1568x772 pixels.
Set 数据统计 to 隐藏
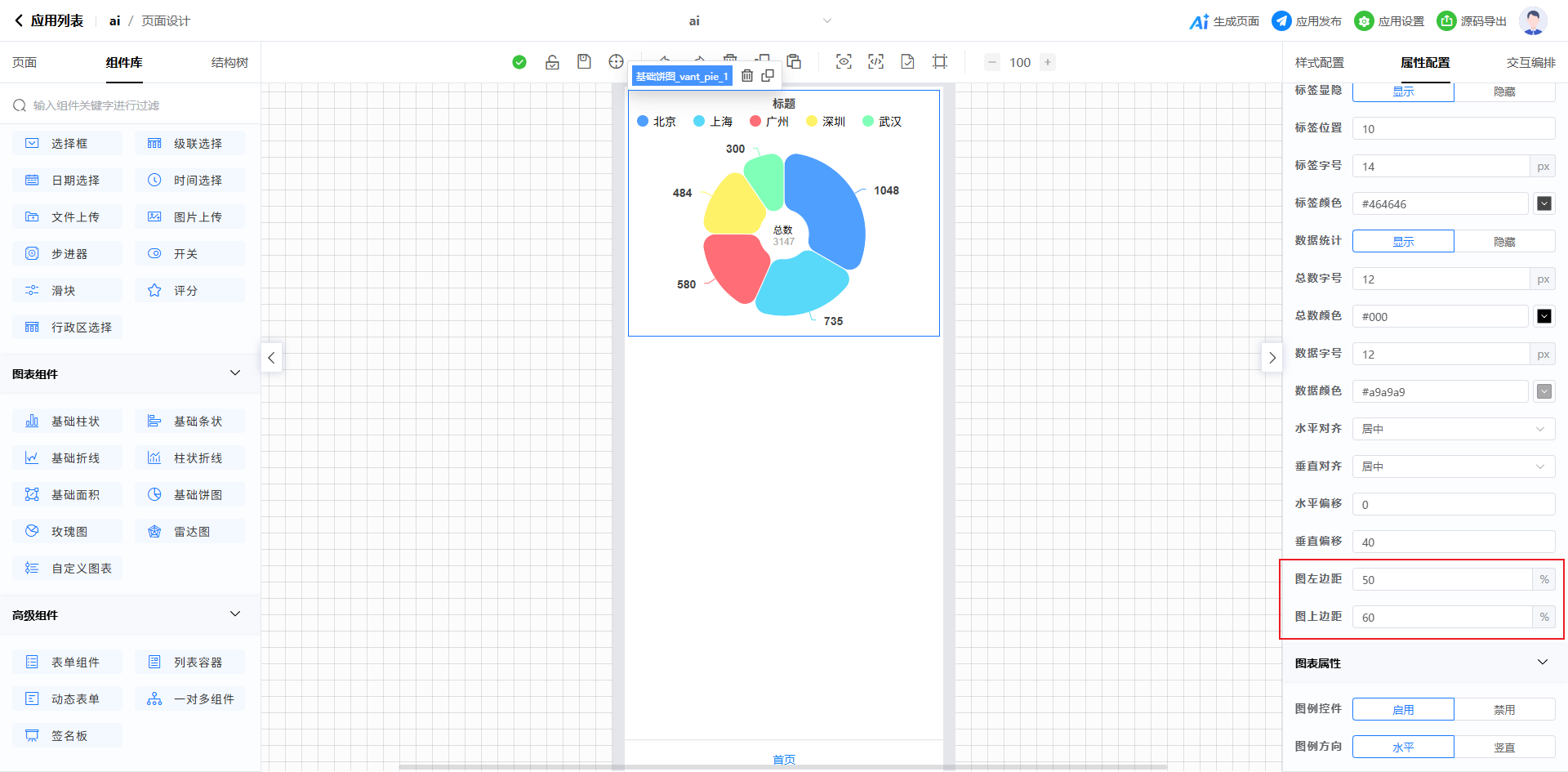click(x=1503, y=242)
